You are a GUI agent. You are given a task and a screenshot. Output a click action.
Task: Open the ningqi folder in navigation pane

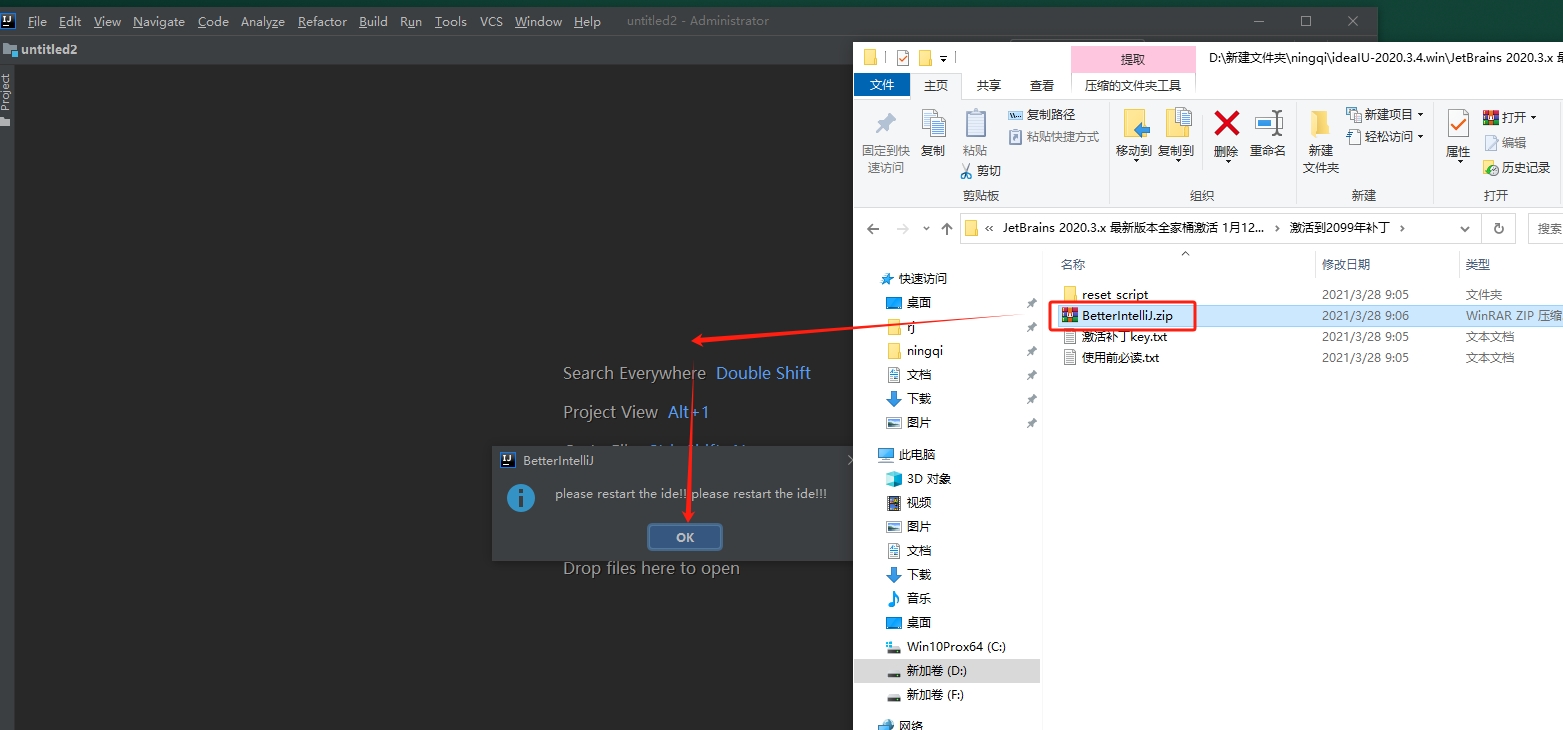(x=925, y=351)
